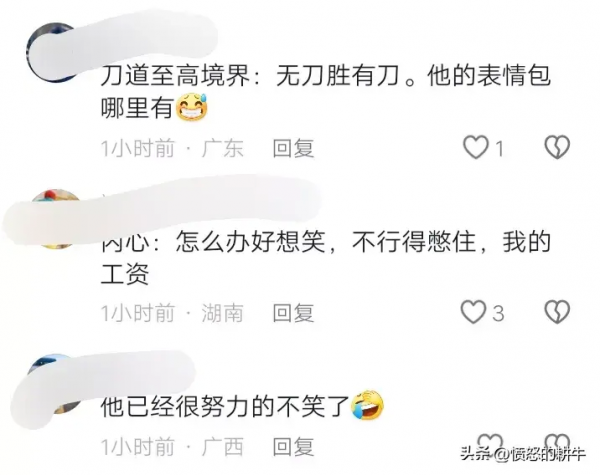Screen dimensions: 600x475
Task: Select the comment text about 刀道至高境界
Action: [326, 92]
